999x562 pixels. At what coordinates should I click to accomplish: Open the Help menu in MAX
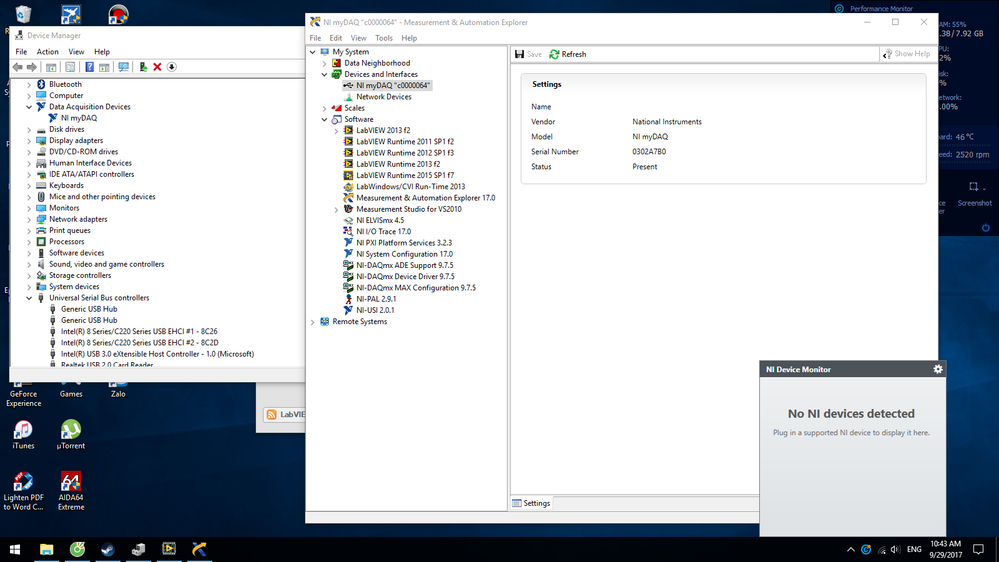pyautogui.click(x=409, y=38)
